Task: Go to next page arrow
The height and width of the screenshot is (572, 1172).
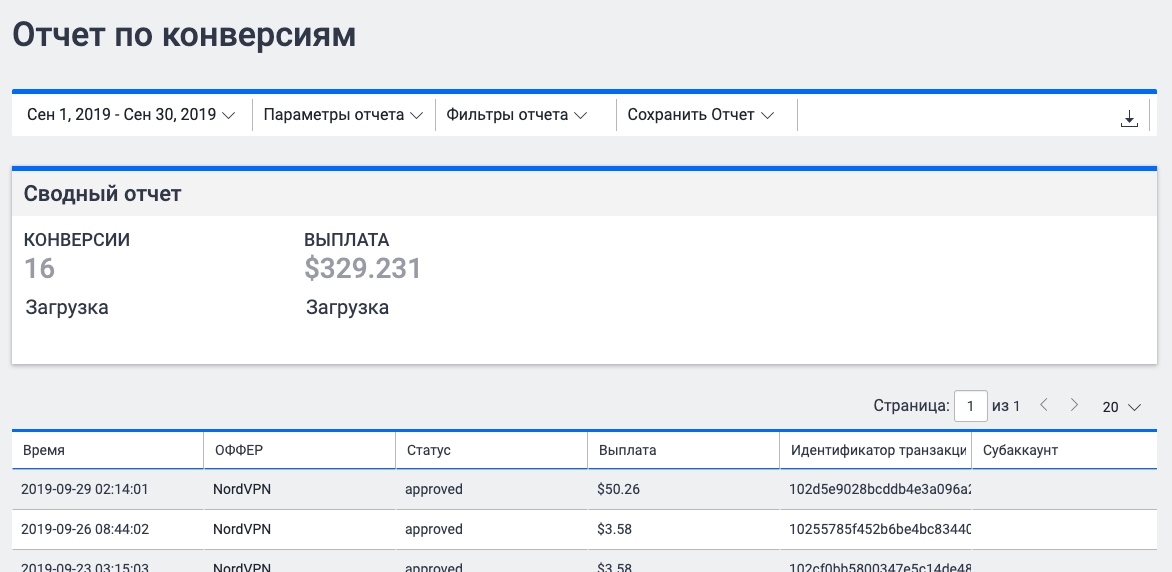Action: [1074, 405]
